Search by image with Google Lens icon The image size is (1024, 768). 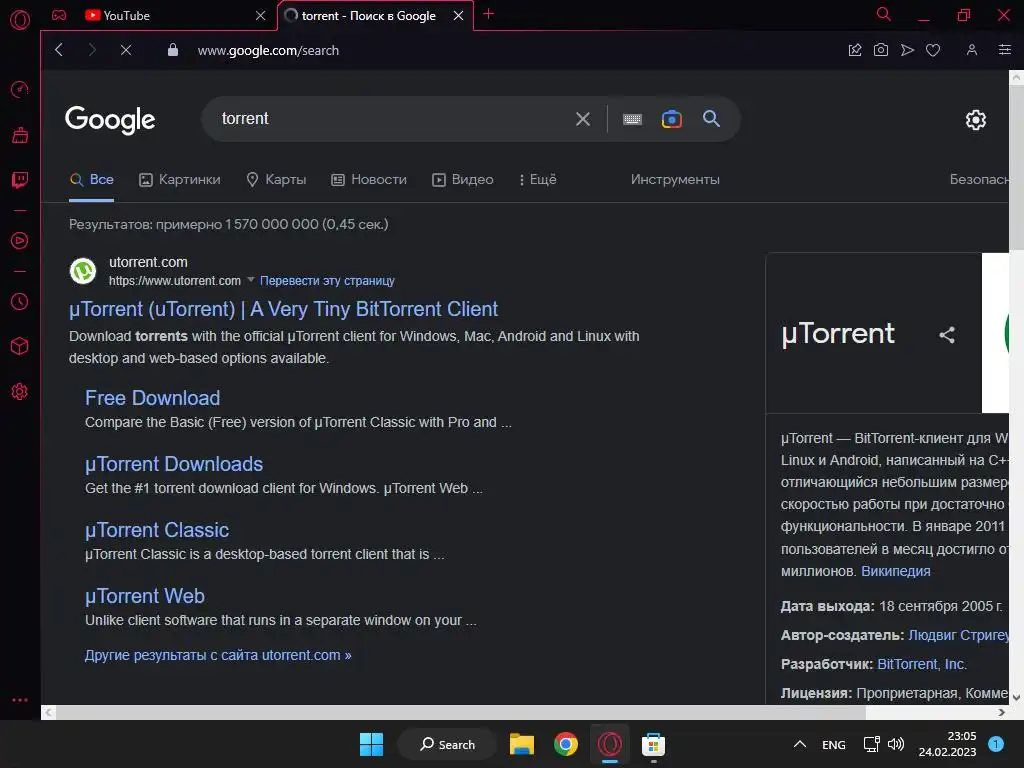tap(671, 119)
